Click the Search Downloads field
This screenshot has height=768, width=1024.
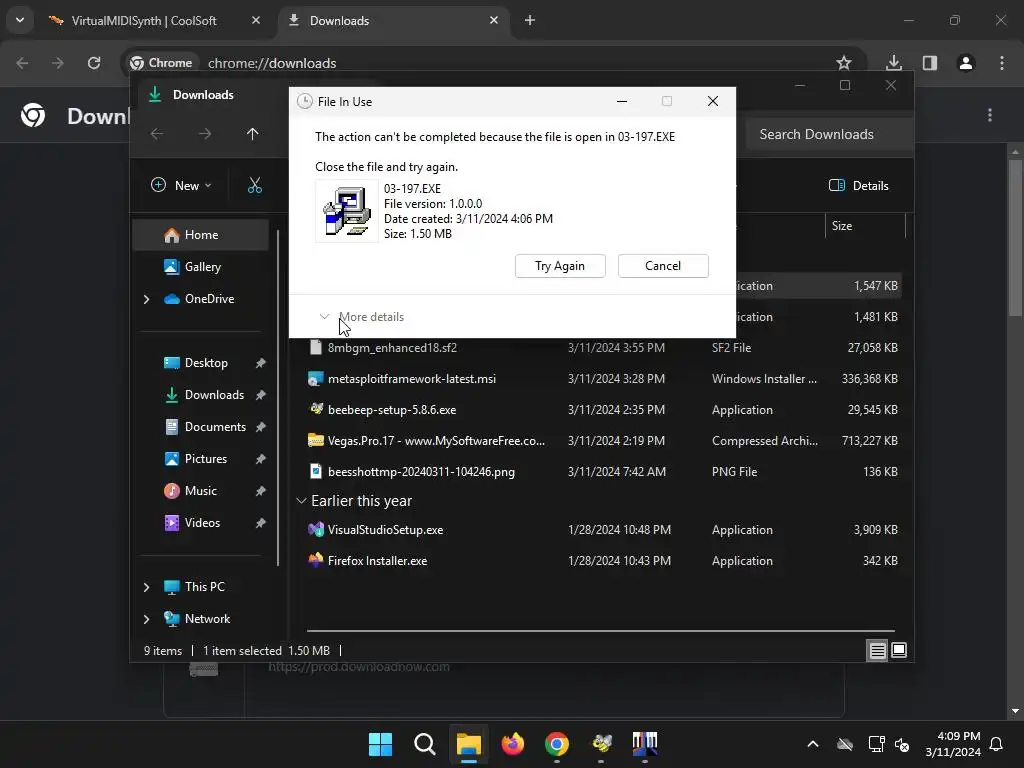pyautogui.click(x=829, y=134)
